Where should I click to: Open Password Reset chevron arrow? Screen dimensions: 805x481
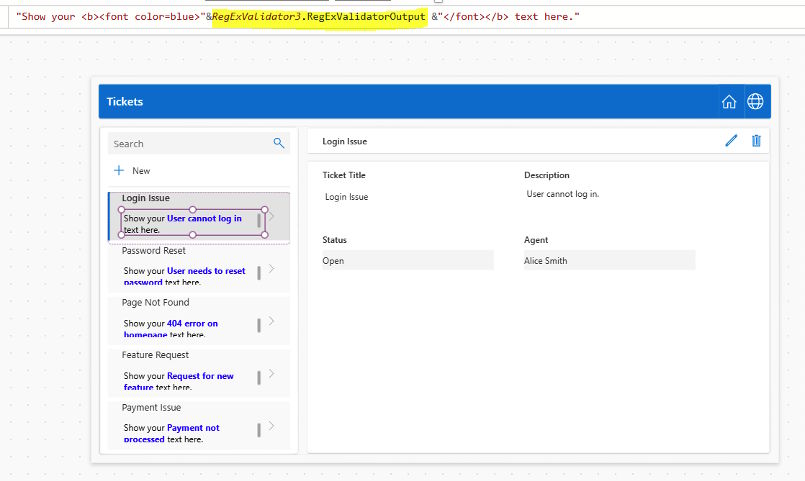point(272,269)
